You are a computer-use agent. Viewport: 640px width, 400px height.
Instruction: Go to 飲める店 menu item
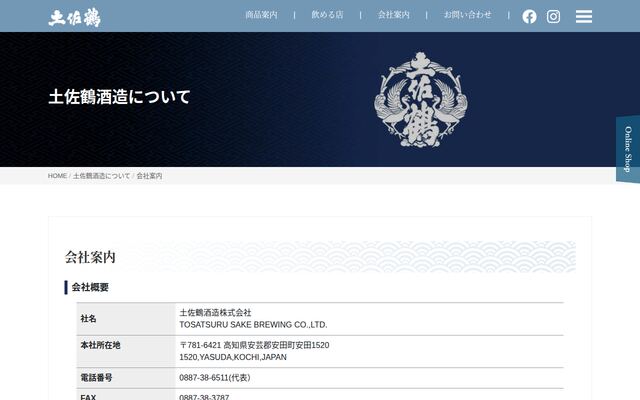[327, 15]
